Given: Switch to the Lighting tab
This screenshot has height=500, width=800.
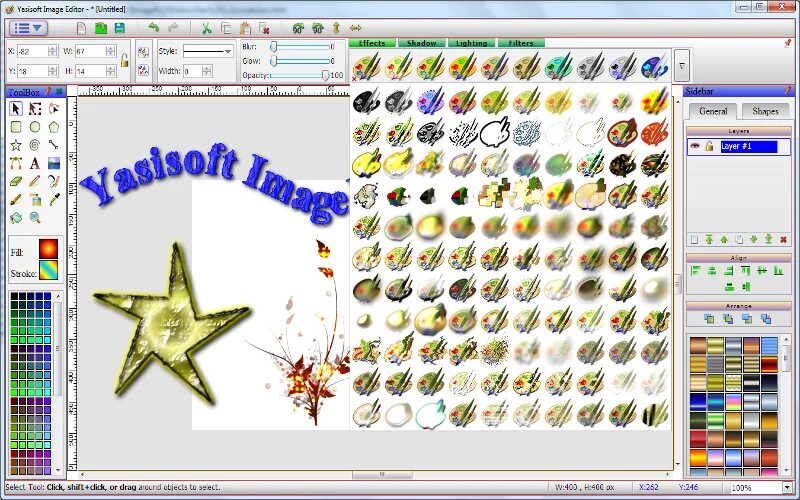Looking at the screenshot, I should (471, 43).
